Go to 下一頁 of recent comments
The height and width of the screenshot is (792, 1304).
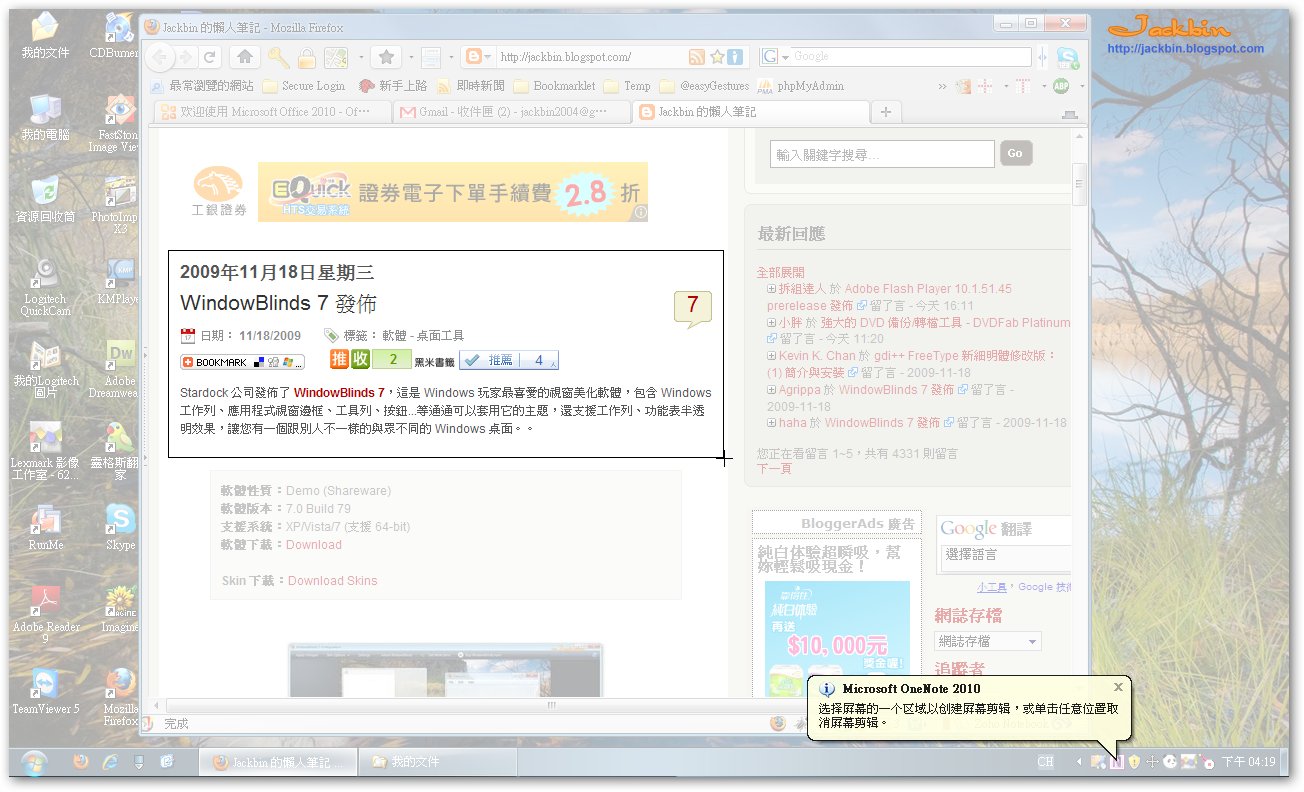click(x=774, y=468)
